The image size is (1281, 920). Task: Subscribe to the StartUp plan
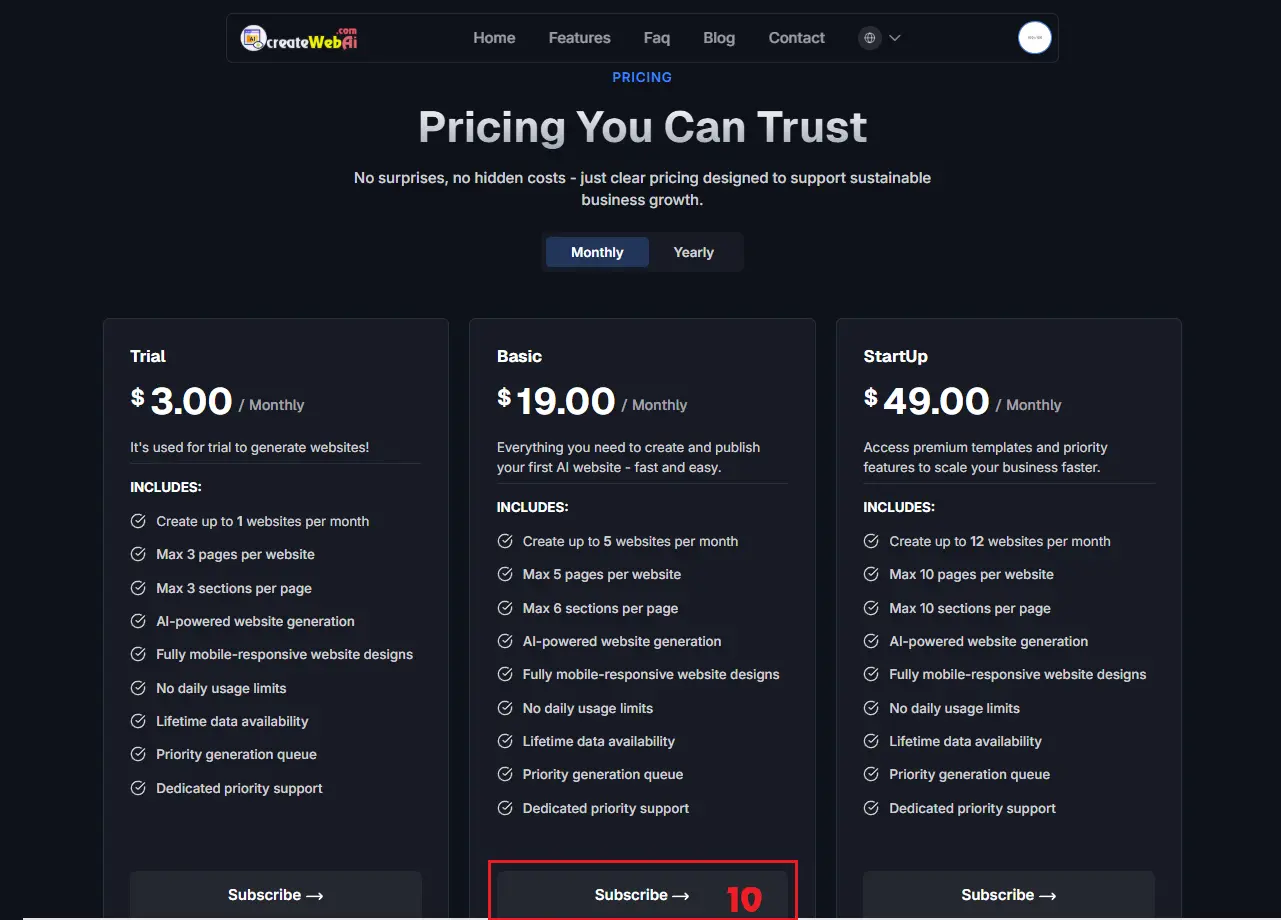coord(1008,895)
